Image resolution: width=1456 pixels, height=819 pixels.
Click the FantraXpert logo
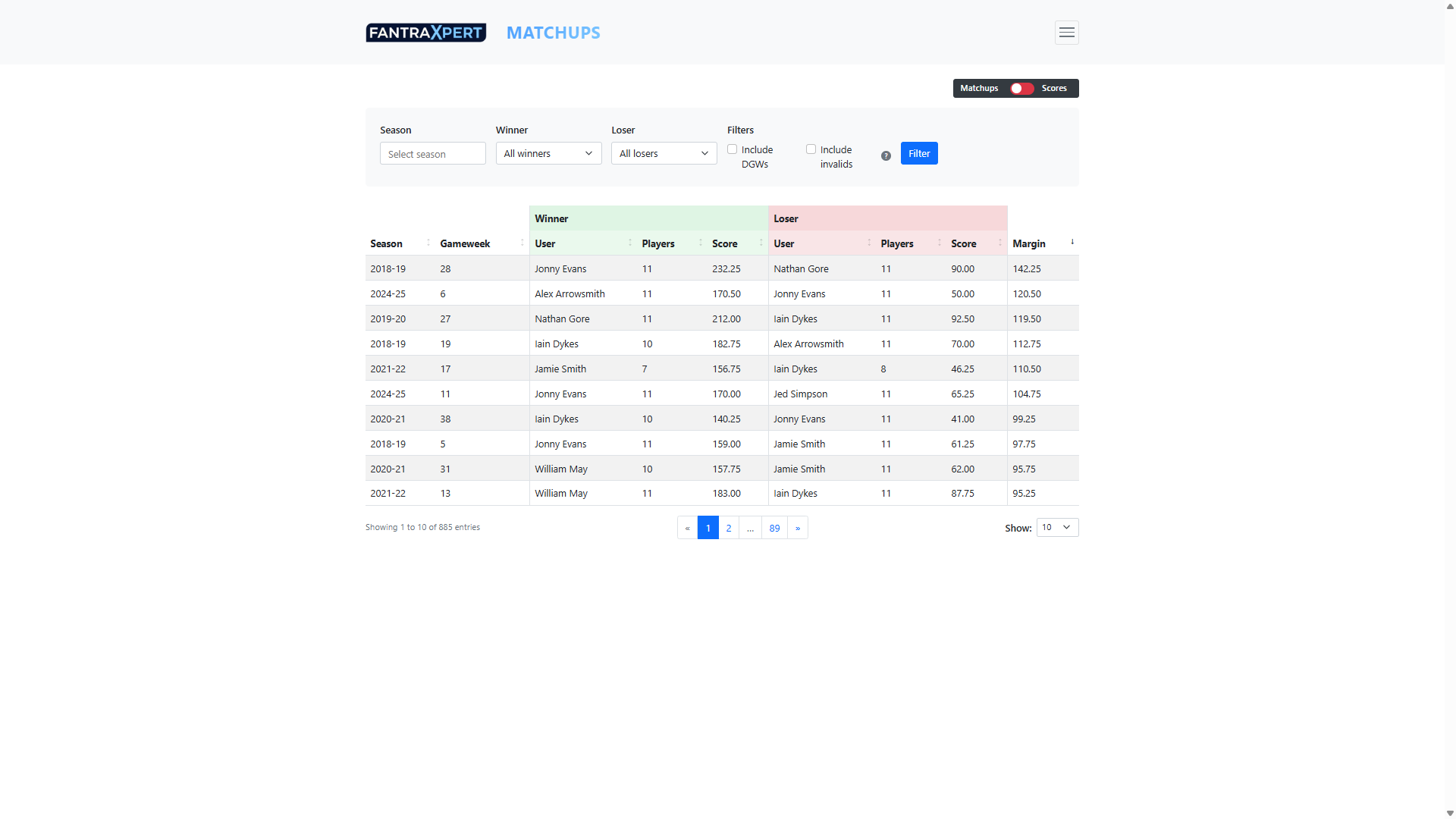pyautogui.click(x=425, y=33)
